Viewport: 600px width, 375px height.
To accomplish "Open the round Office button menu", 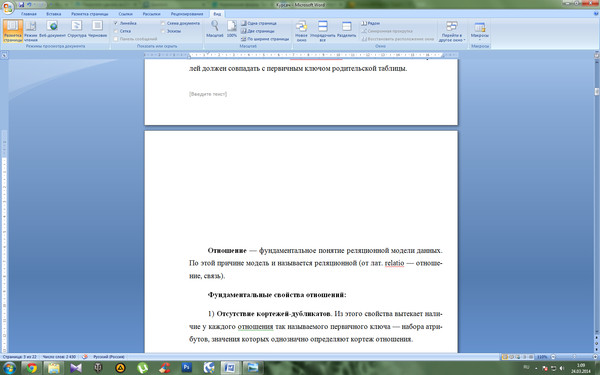I will [x=8, y=8].
